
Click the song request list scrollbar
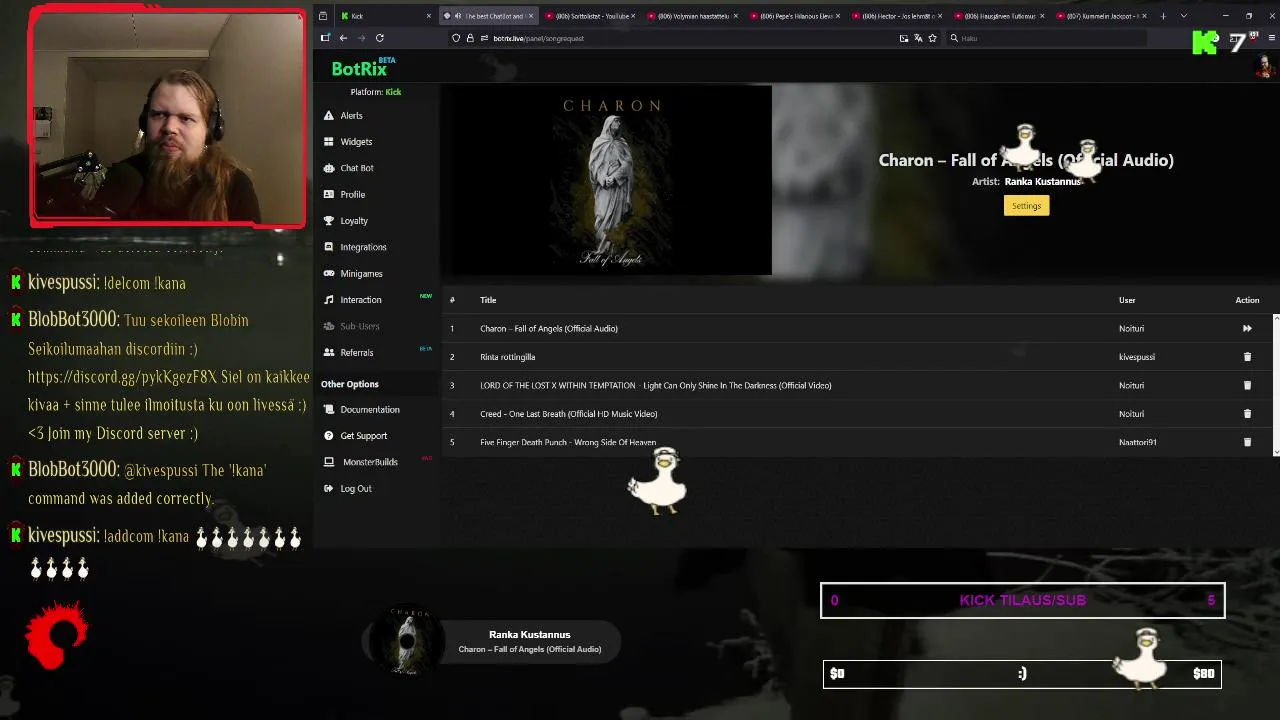(x=1276, y=385)
